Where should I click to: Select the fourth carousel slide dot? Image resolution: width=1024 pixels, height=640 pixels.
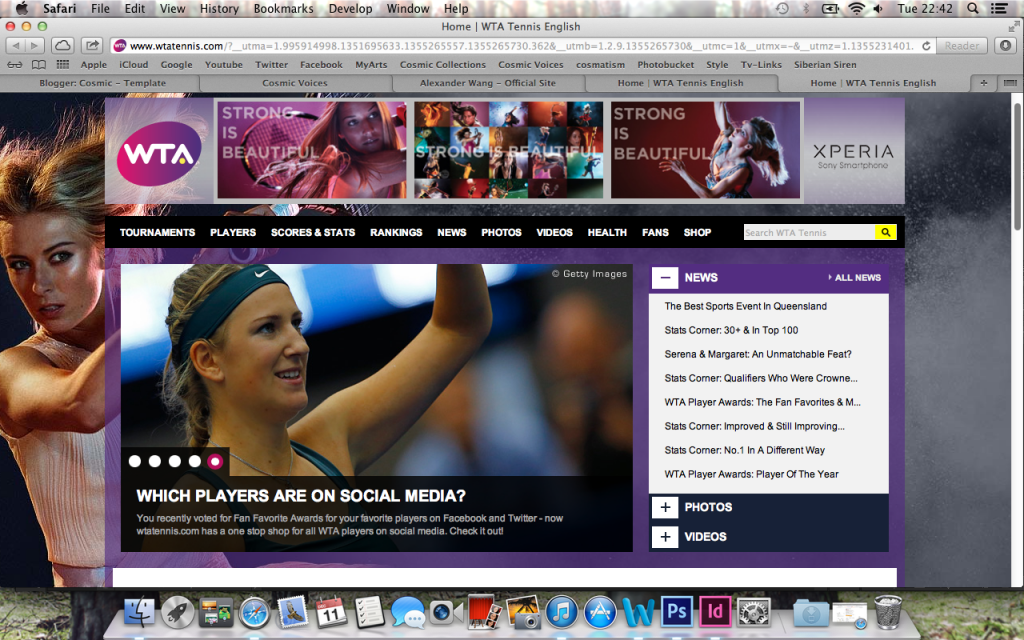click(195, 461)
